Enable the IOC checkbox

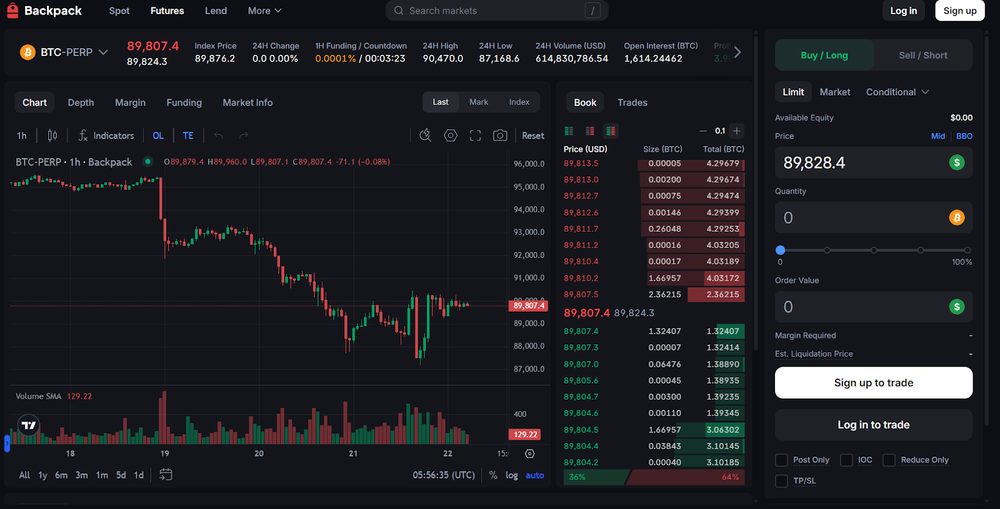[846, 460]
